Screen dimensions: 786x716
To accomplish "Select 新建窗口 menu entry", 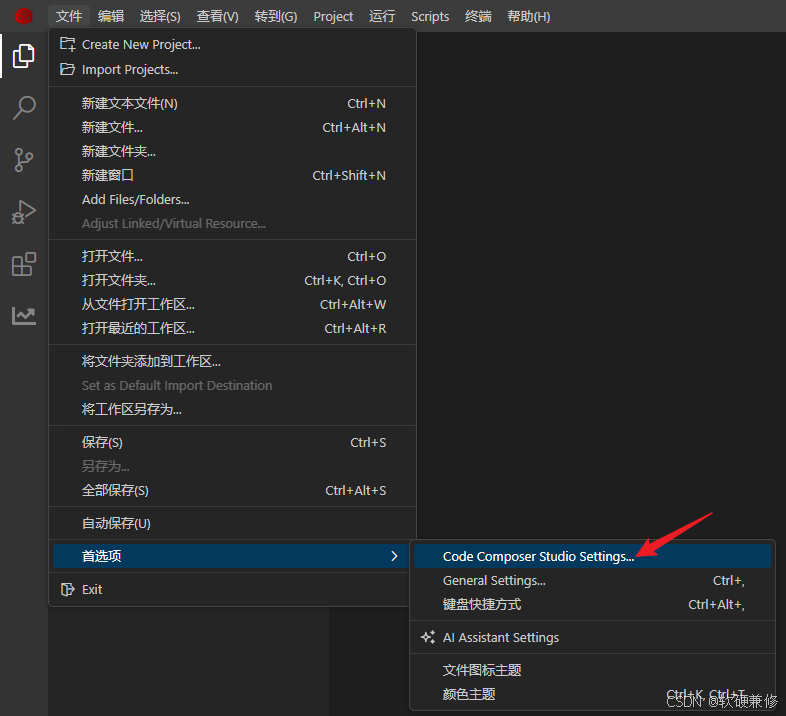I will (233, 175).
